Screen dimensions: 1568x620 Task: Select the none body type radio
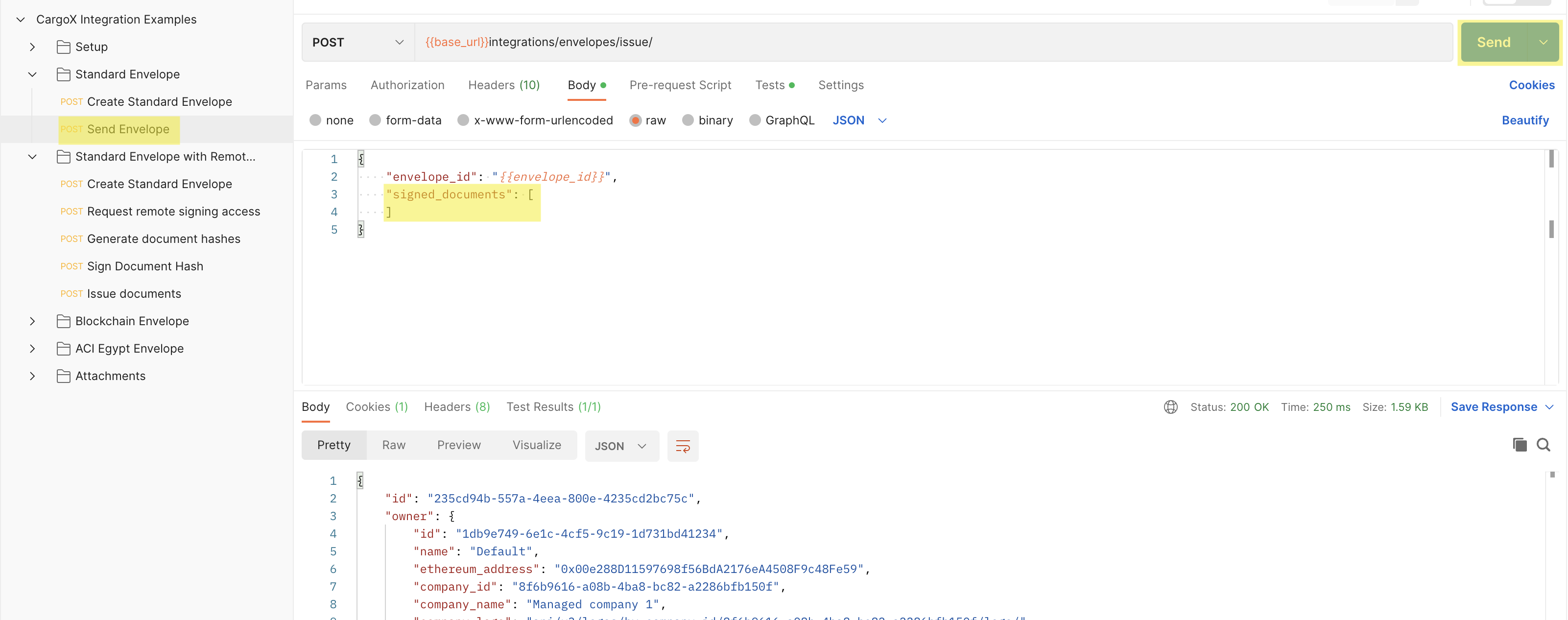315,120
